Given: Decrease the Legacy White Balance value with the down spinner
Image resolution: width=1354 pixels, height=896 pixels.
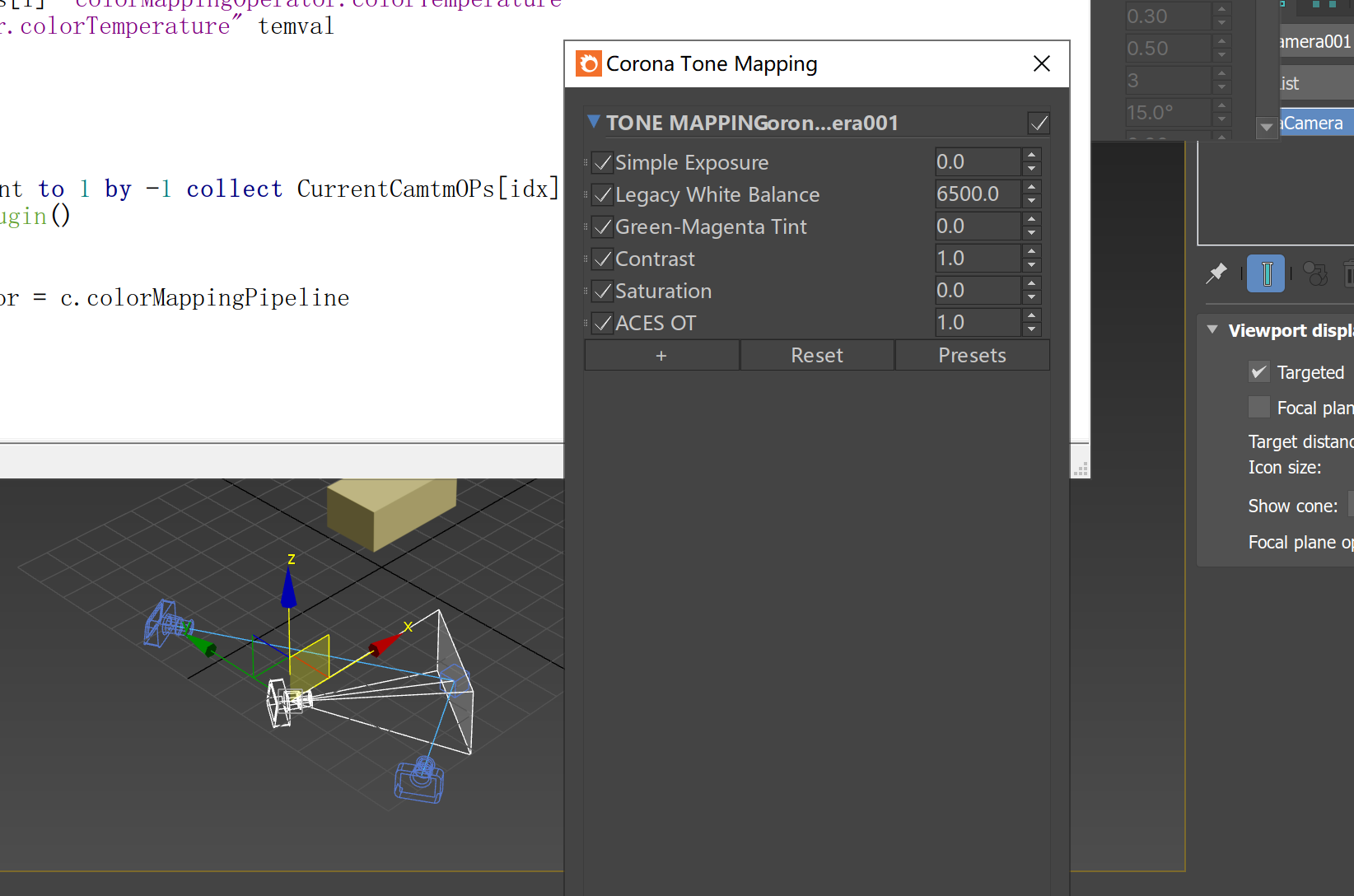Looking at the screenshot, I should click(1031, 201).
